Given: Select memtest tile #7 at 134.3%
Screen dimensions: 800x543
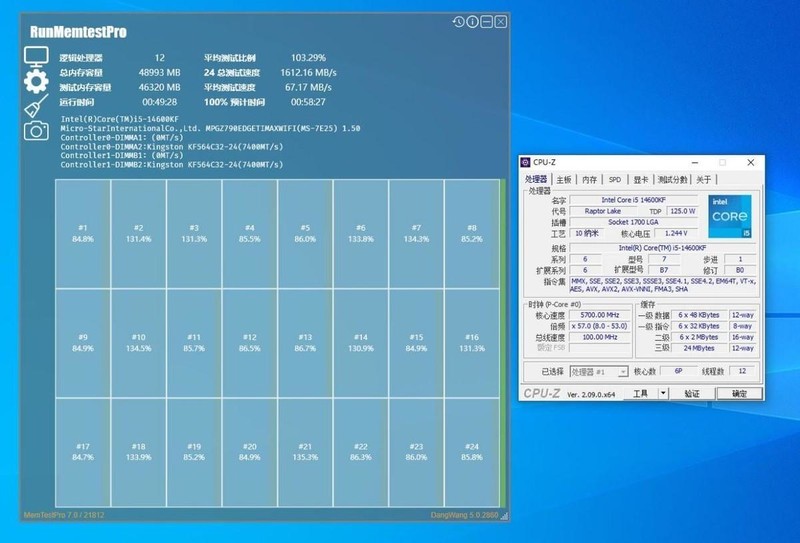Looking at the screenshot, I should 416,234.
